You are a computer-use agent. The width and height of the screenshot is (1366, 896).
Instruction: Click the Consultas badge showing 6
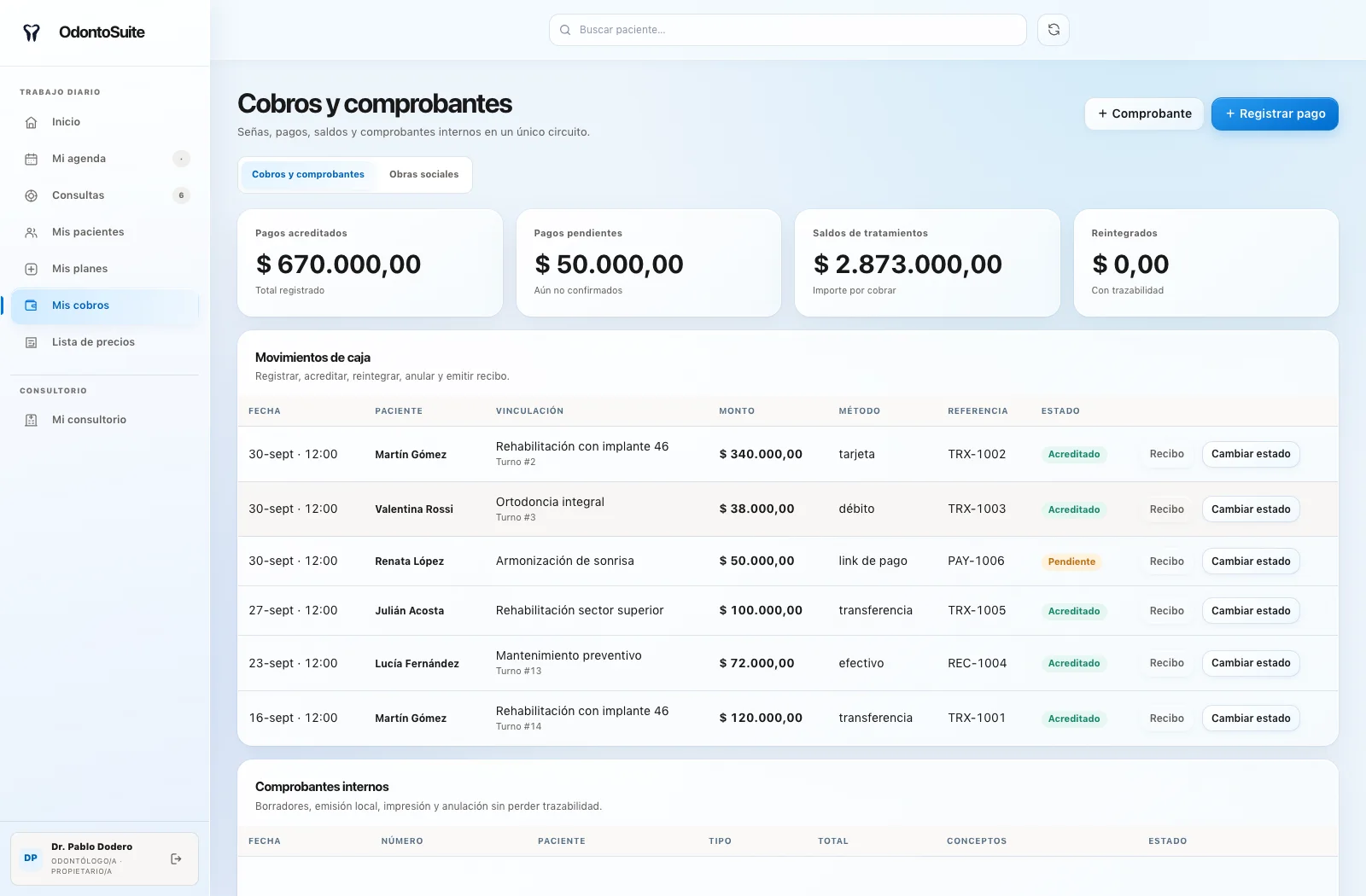coord(181,195)
